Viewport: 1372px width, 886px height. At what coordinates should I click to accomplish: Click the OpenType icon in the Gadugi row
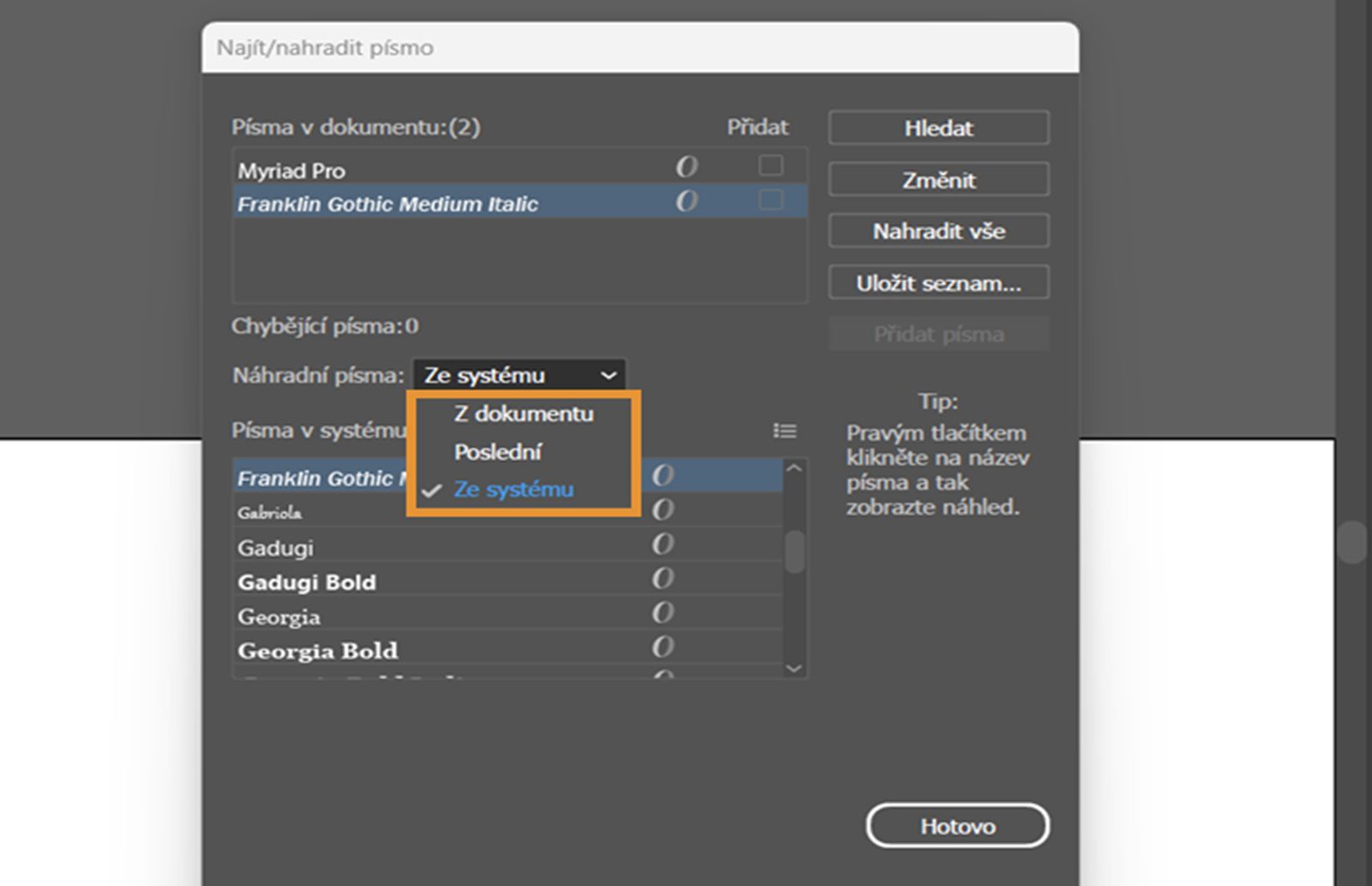(663, 545)
